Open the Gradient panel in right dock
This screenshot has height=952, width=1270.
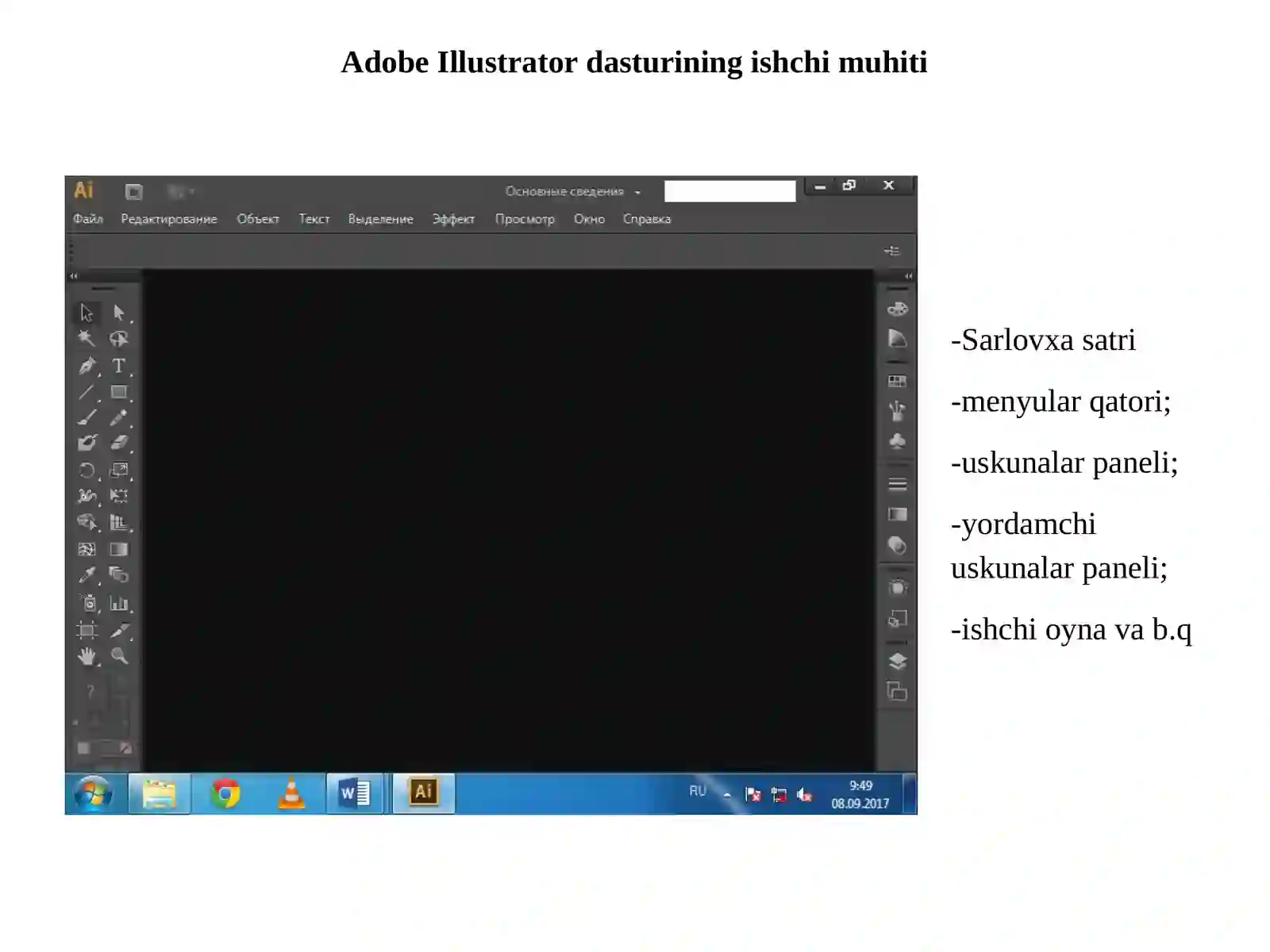897,514
